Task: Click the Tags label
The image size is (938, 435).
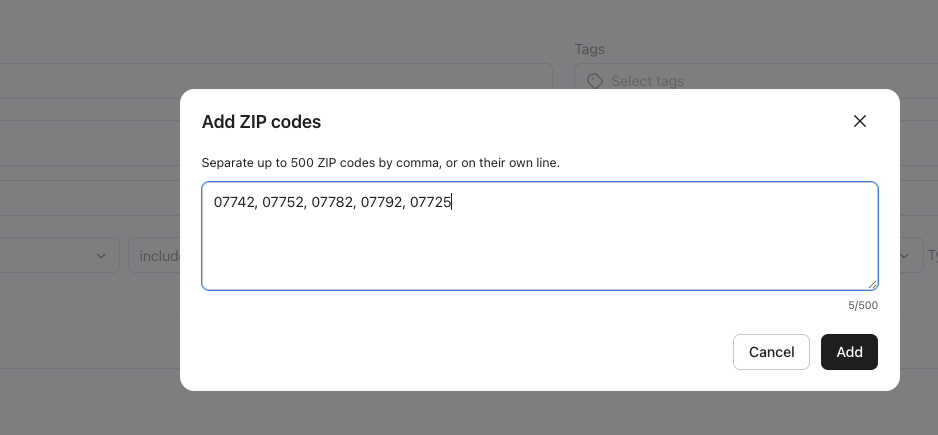Action: coord(589,49)
